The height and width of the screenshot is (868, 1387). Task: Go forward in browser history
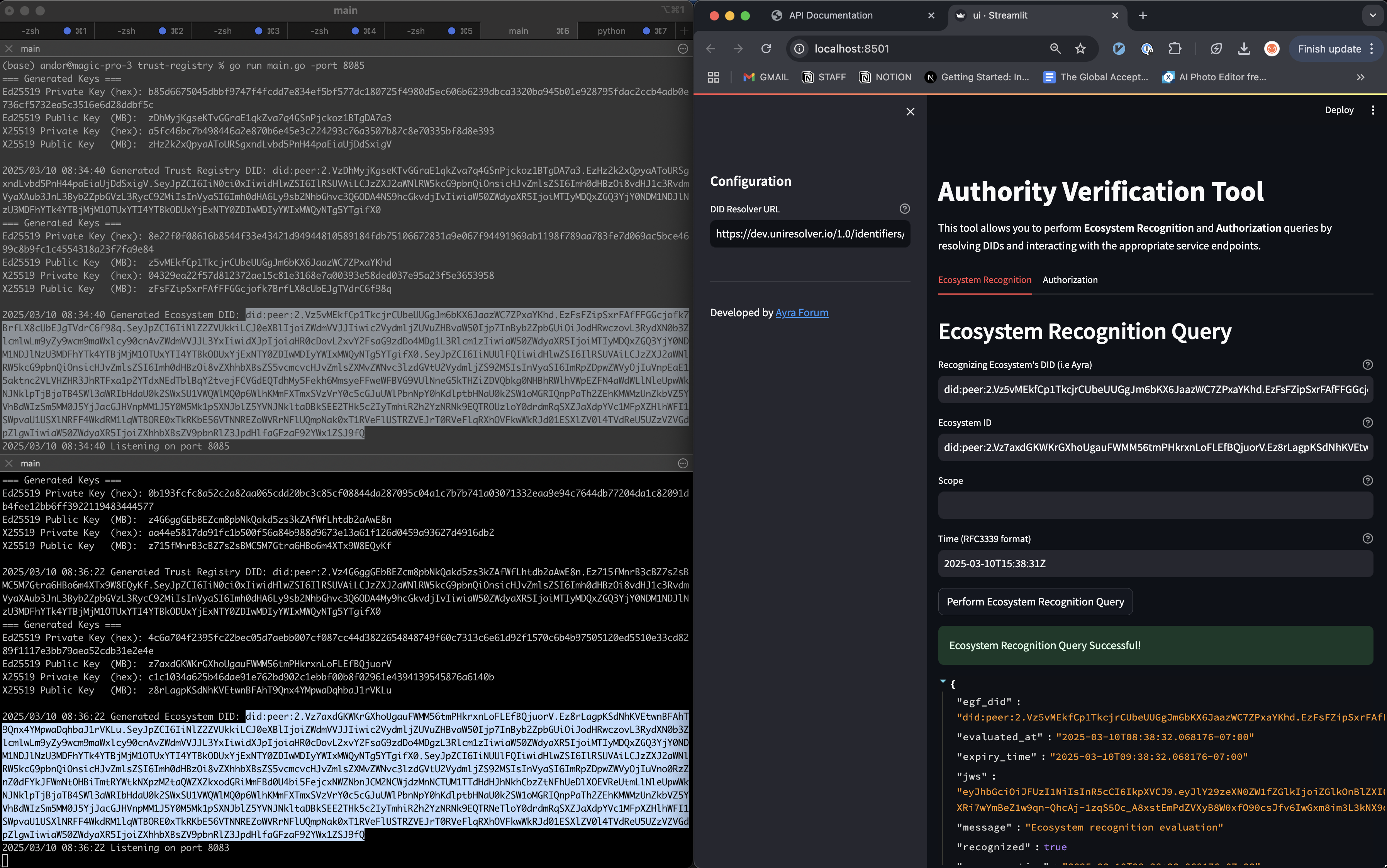[738, 49]
